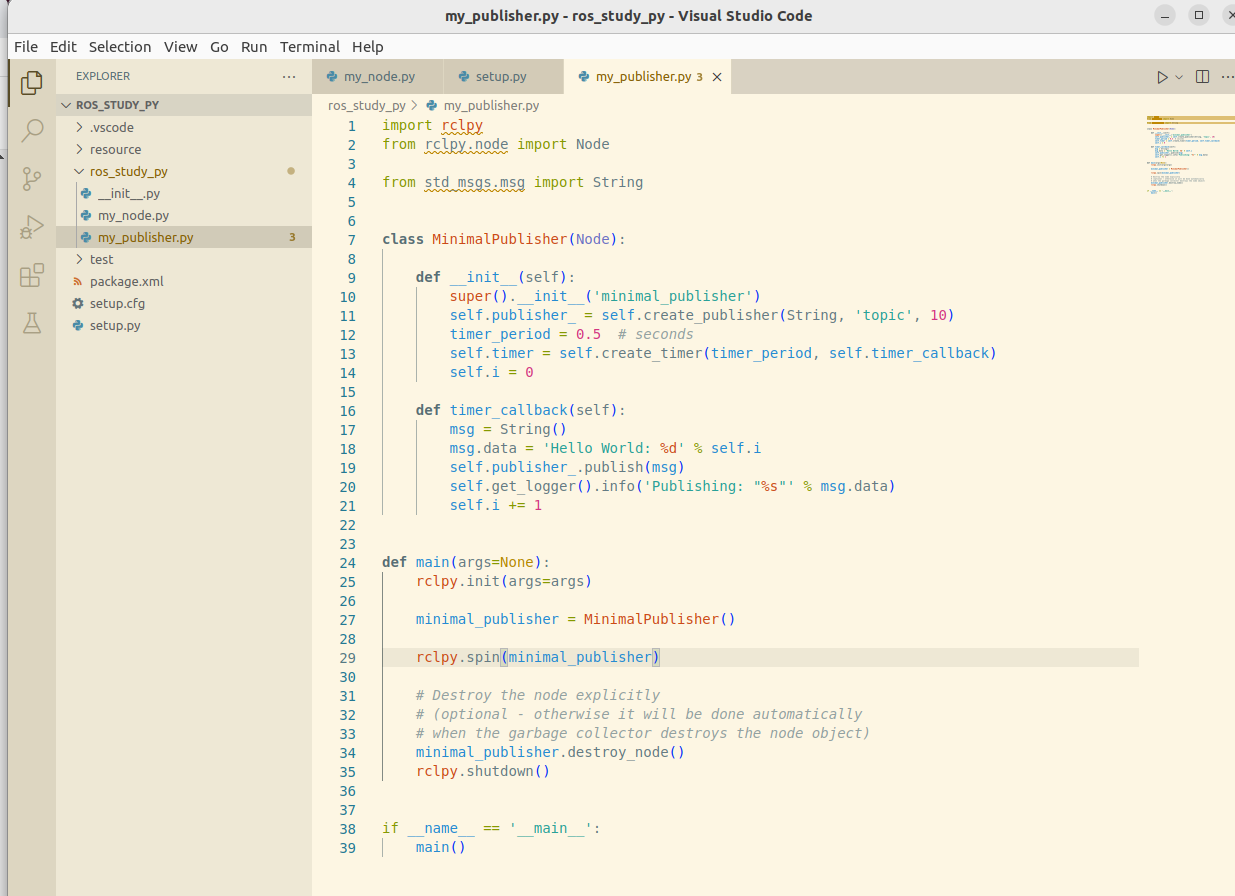Click the 'MinimalPublisher' class name on line 7

tap(499, 239)
